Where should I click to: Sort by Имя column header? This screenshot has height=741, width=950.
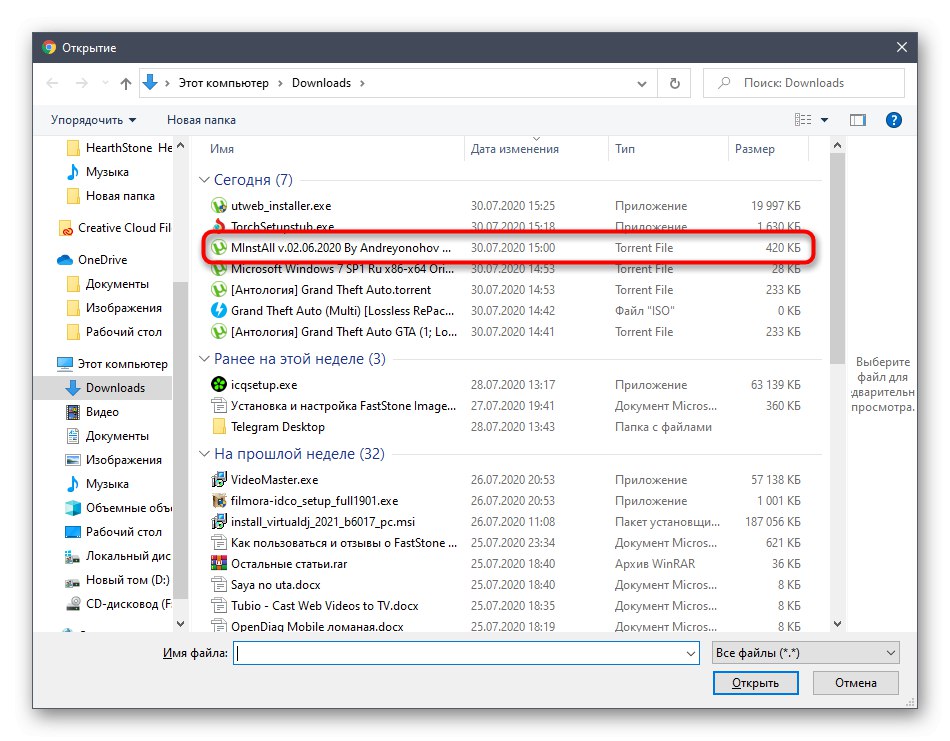222,149
